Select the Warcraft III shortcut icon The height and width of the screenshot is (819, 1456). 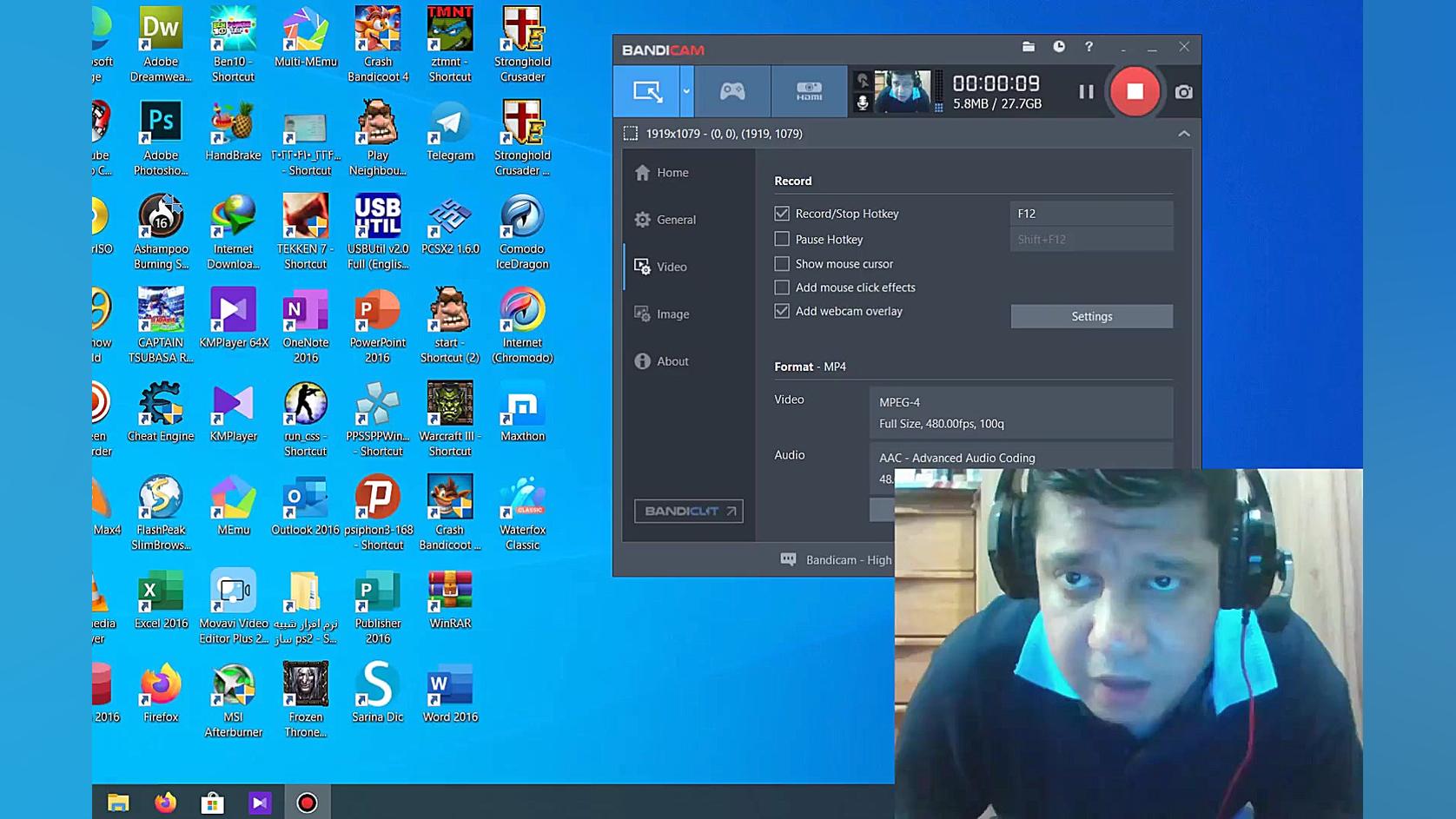(450, 419)
